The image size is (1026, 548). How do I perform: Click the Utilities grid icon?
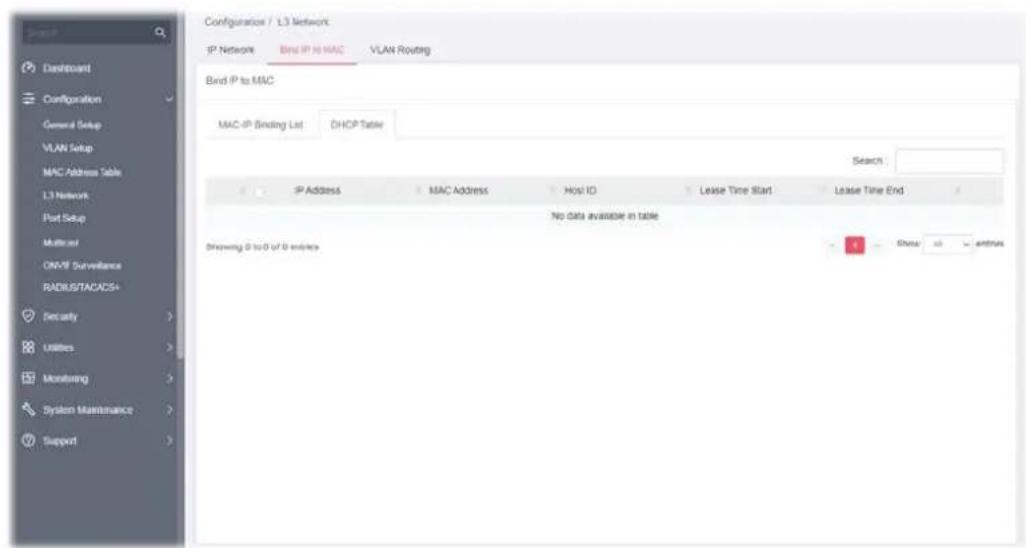tap(28, 347)
